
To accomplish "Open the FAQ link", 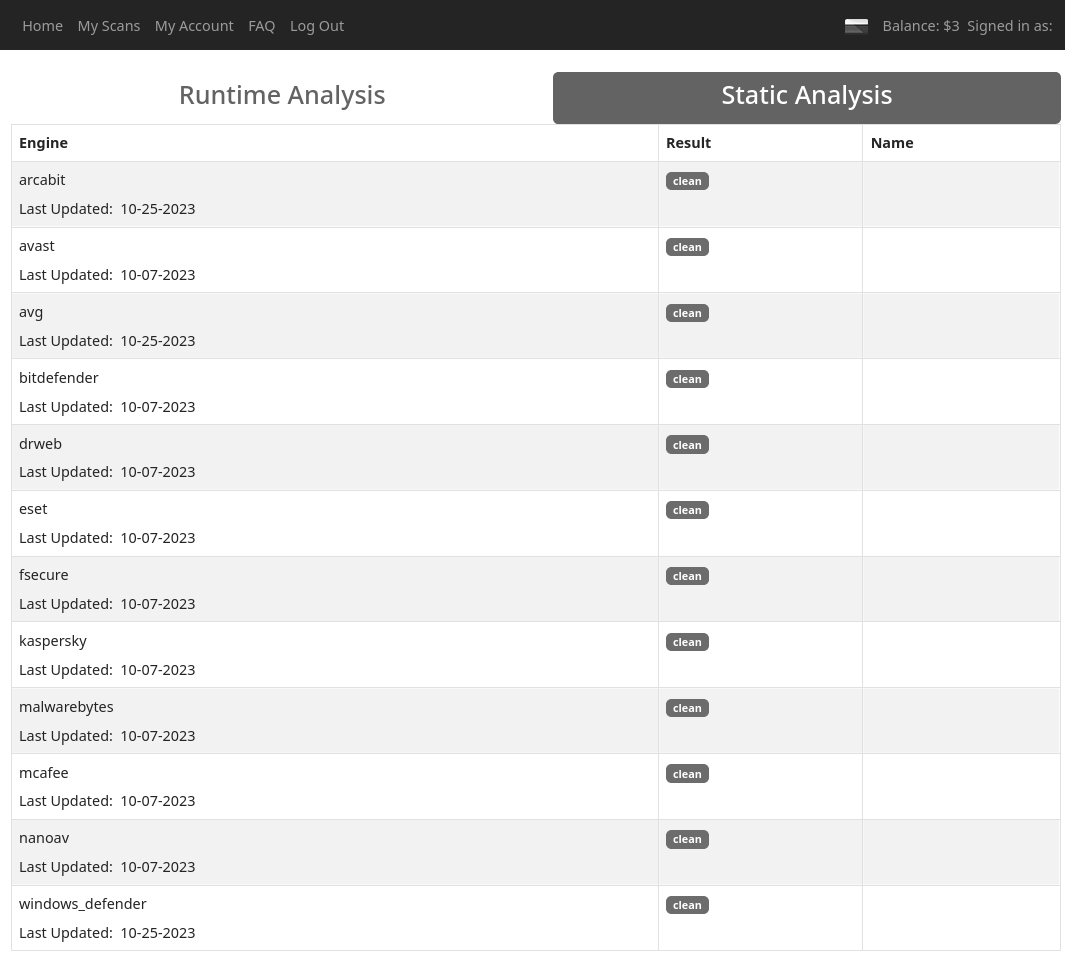I will point(261,26).
